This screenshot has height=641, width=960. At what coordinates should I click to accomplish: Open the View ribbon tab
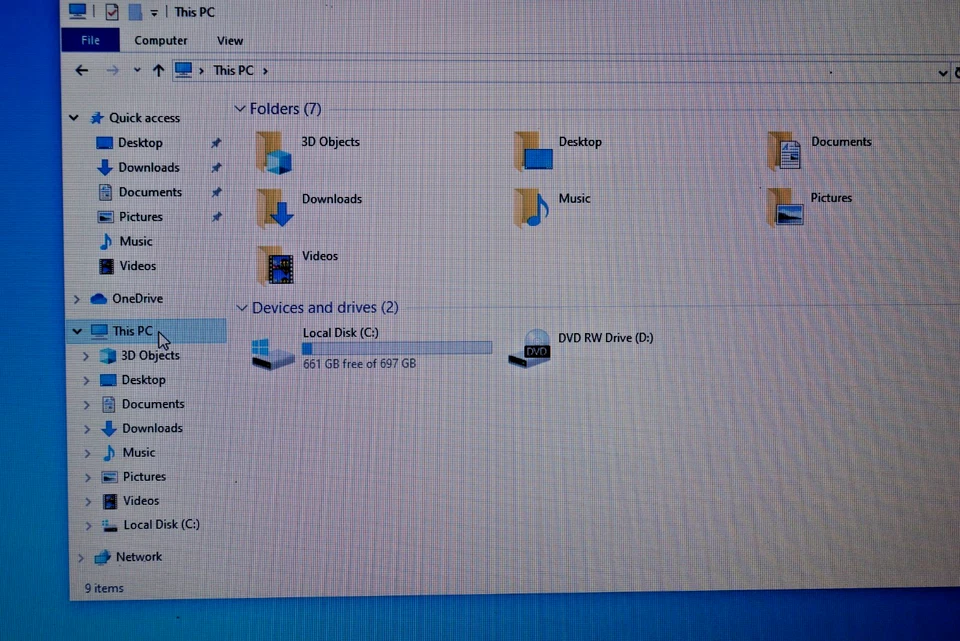coord(229,40)
